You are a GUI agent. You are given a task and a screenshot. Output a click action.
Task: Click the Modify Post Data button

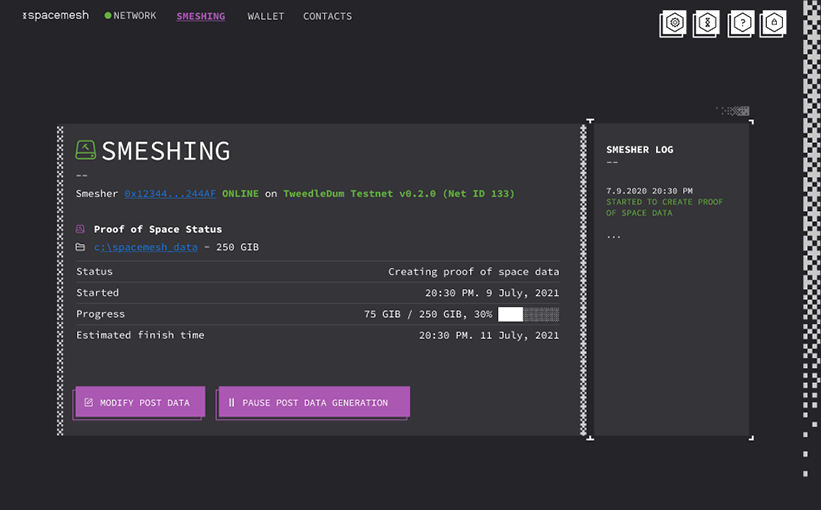(x=140, y=402)
